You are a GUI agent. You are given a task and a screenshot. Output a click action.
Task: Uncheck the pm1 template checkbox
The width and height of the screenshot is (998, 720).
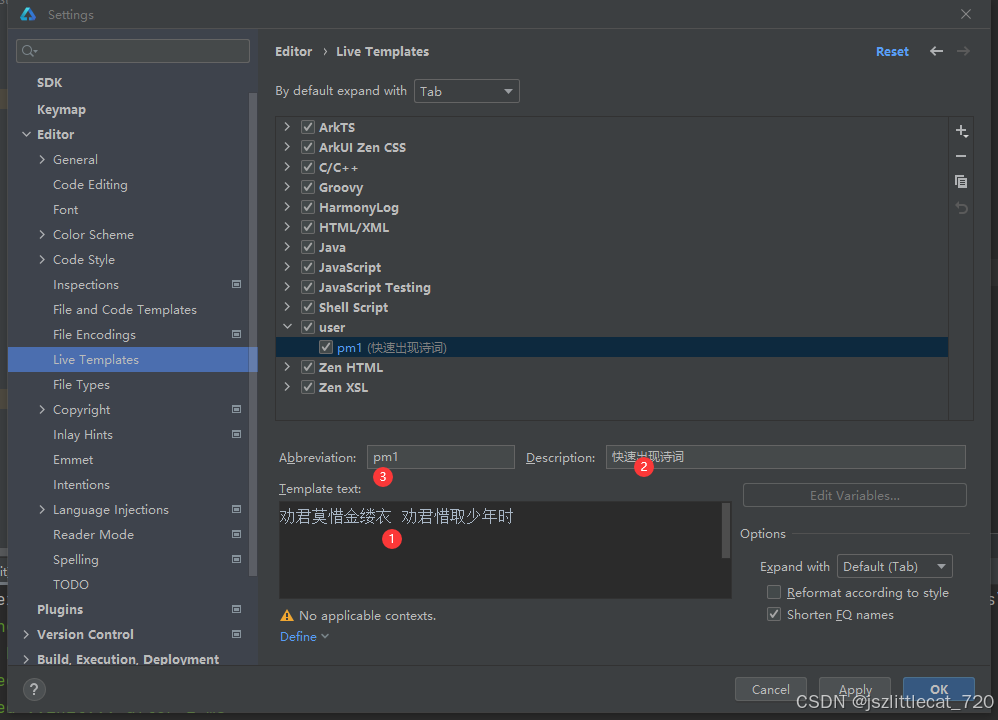point(326,347)
